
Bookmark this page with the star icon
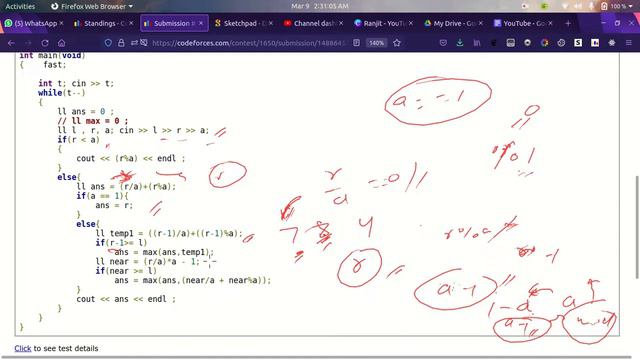pyautogui.click(x=397, y=43)
